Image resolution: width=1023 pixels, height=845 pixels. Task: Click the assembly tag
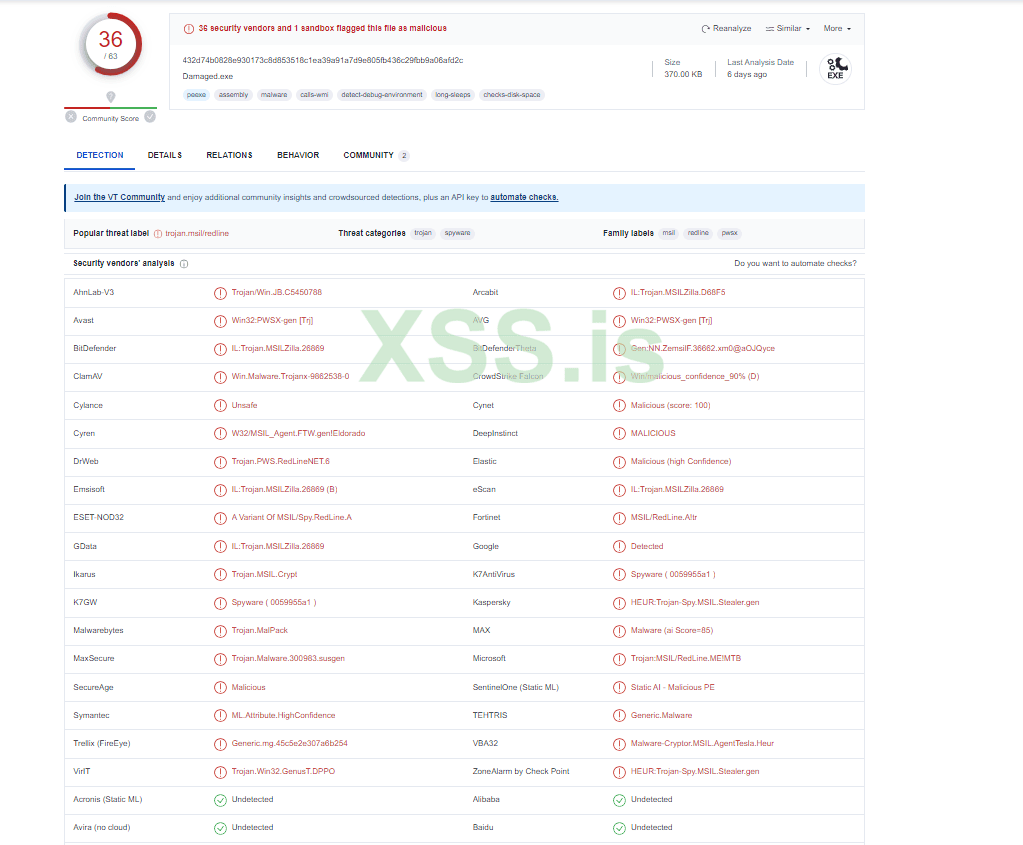coord(234,95)
